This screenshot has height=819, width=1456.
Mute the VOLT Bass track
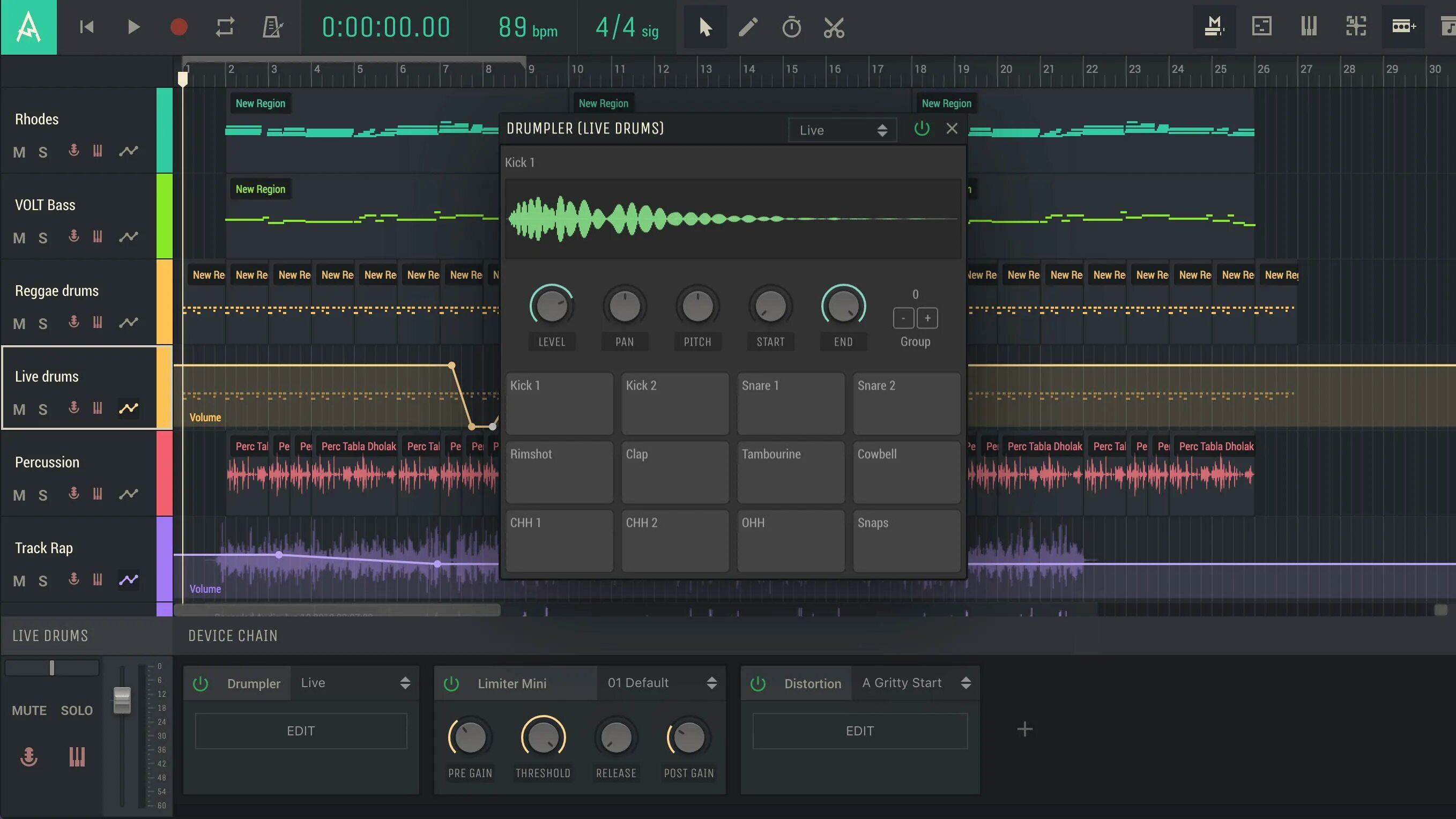19,238
